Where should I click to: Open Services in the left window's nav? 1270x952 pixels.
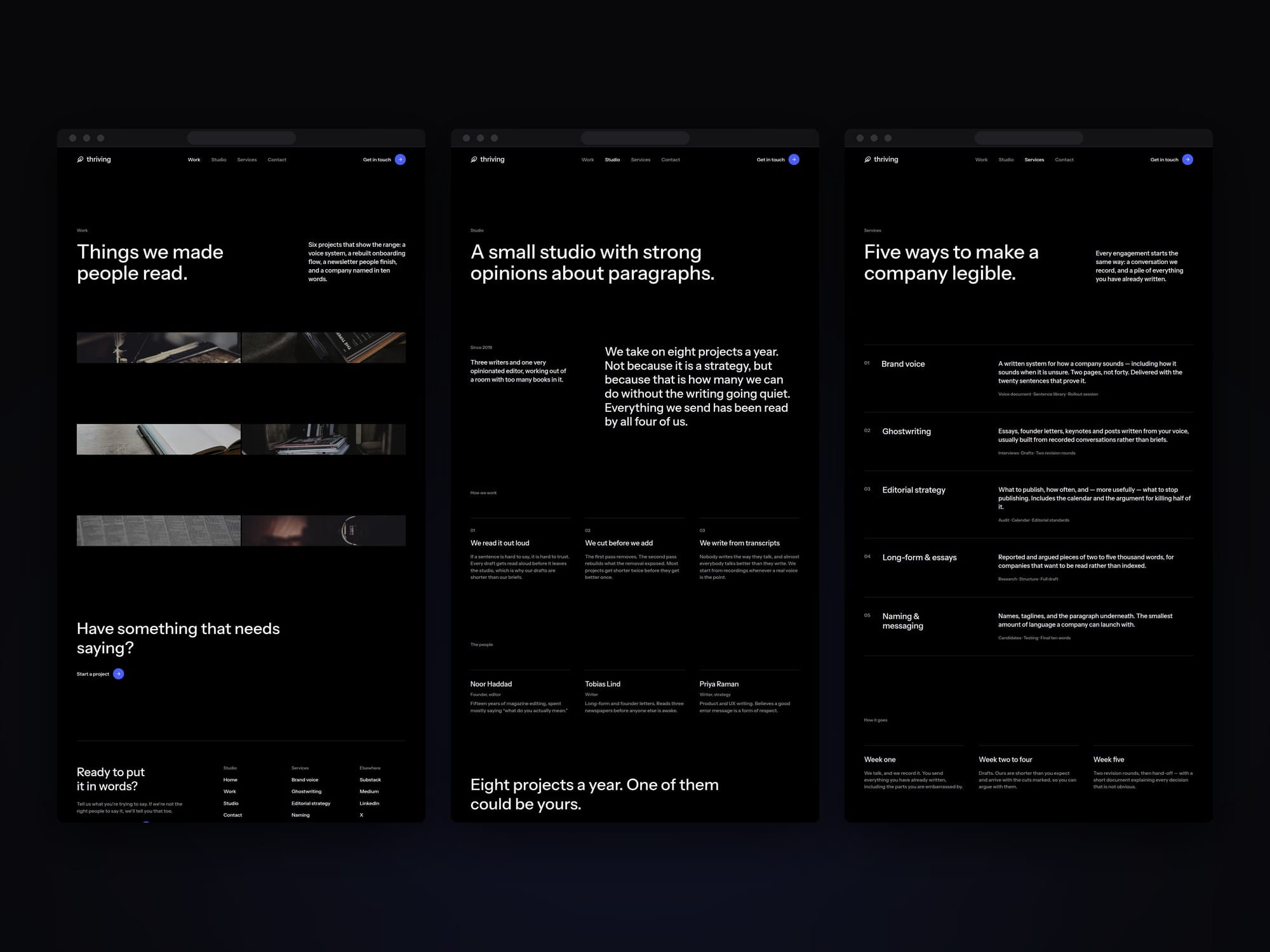pos(247,160)
